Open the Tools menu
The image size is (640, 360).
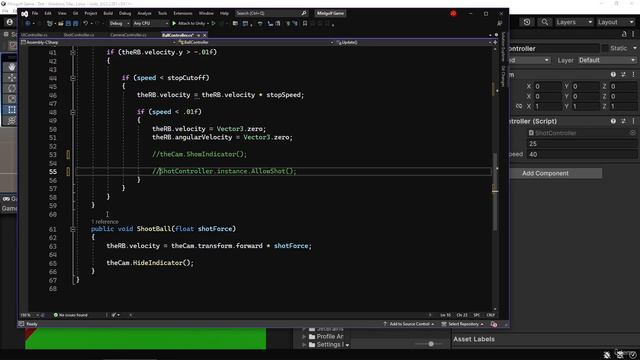pyautogui.click(x=162, y=13)
